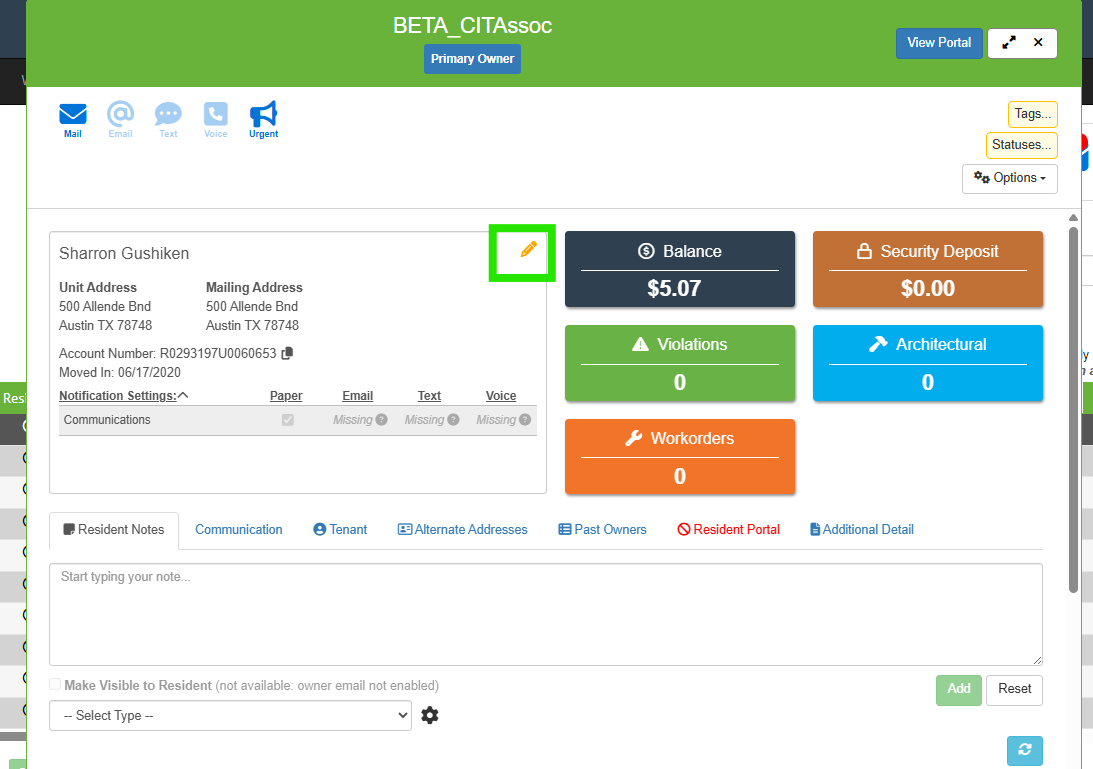This screenshot has width=1093, height=769.
Task: Send an Urgent megaphone notification
Action: (x=263, y=114)
